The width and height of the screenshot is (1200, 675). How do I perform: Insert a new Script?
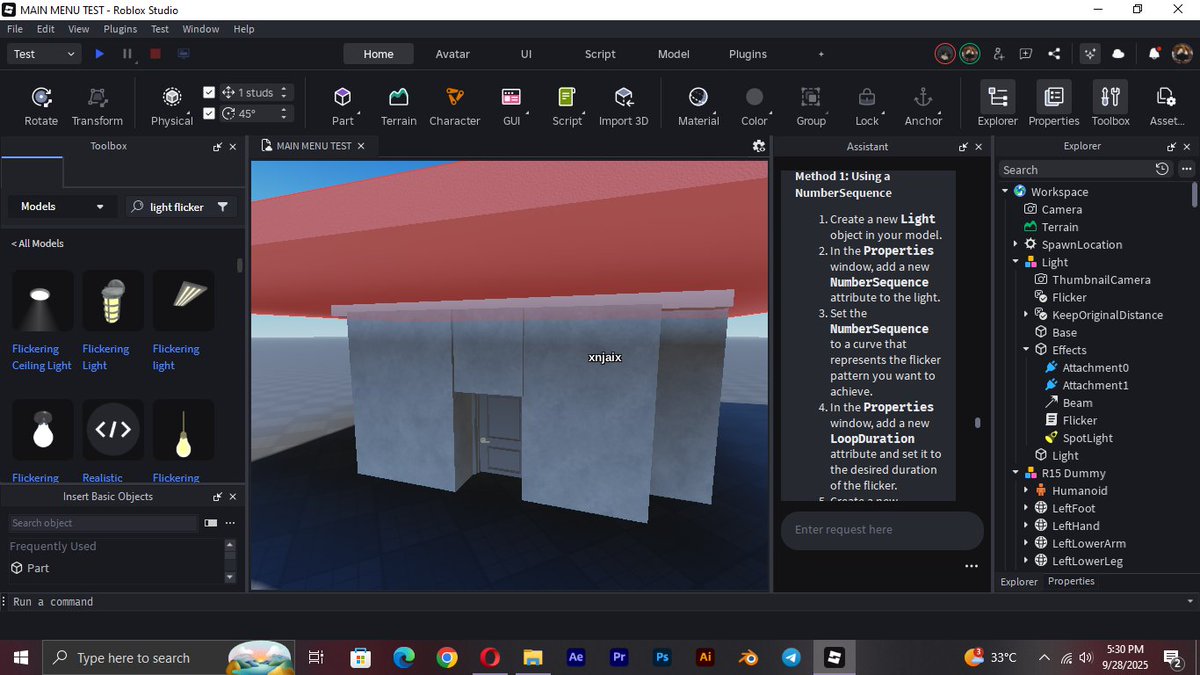(567, 105)
